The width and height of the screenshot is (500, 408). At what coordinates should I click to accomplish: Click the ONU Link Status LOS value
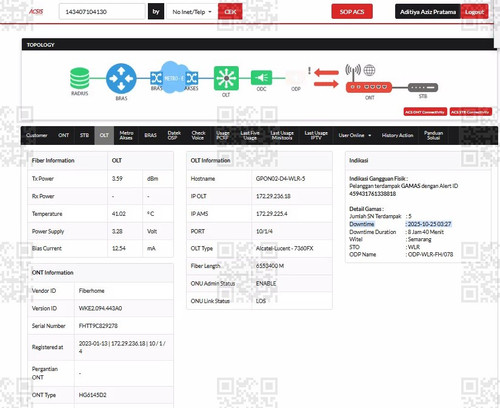261,301
